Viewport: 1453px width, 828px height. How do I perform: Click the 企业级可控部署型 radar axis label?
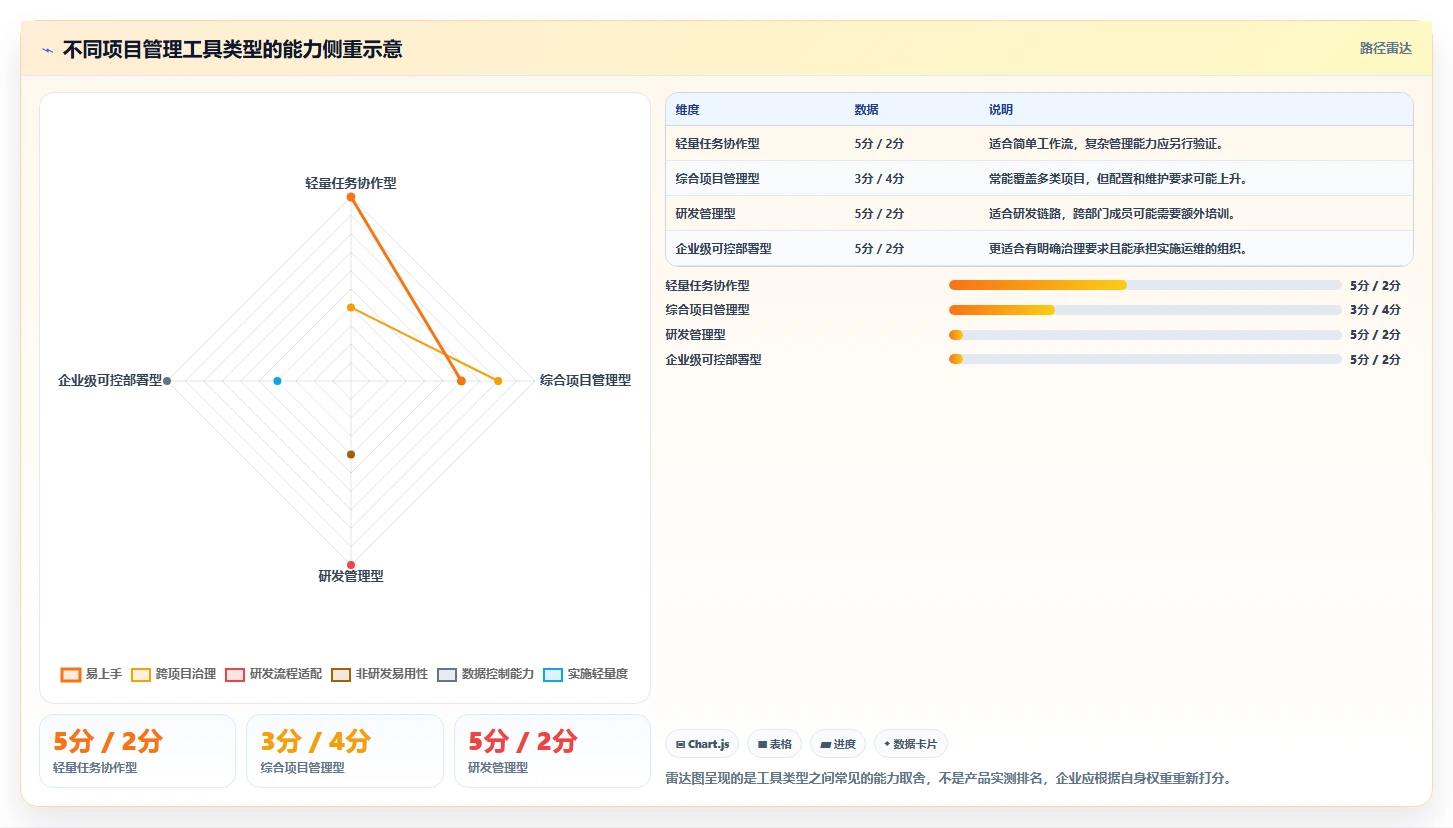pyautogui.click(x=110, y=380)
